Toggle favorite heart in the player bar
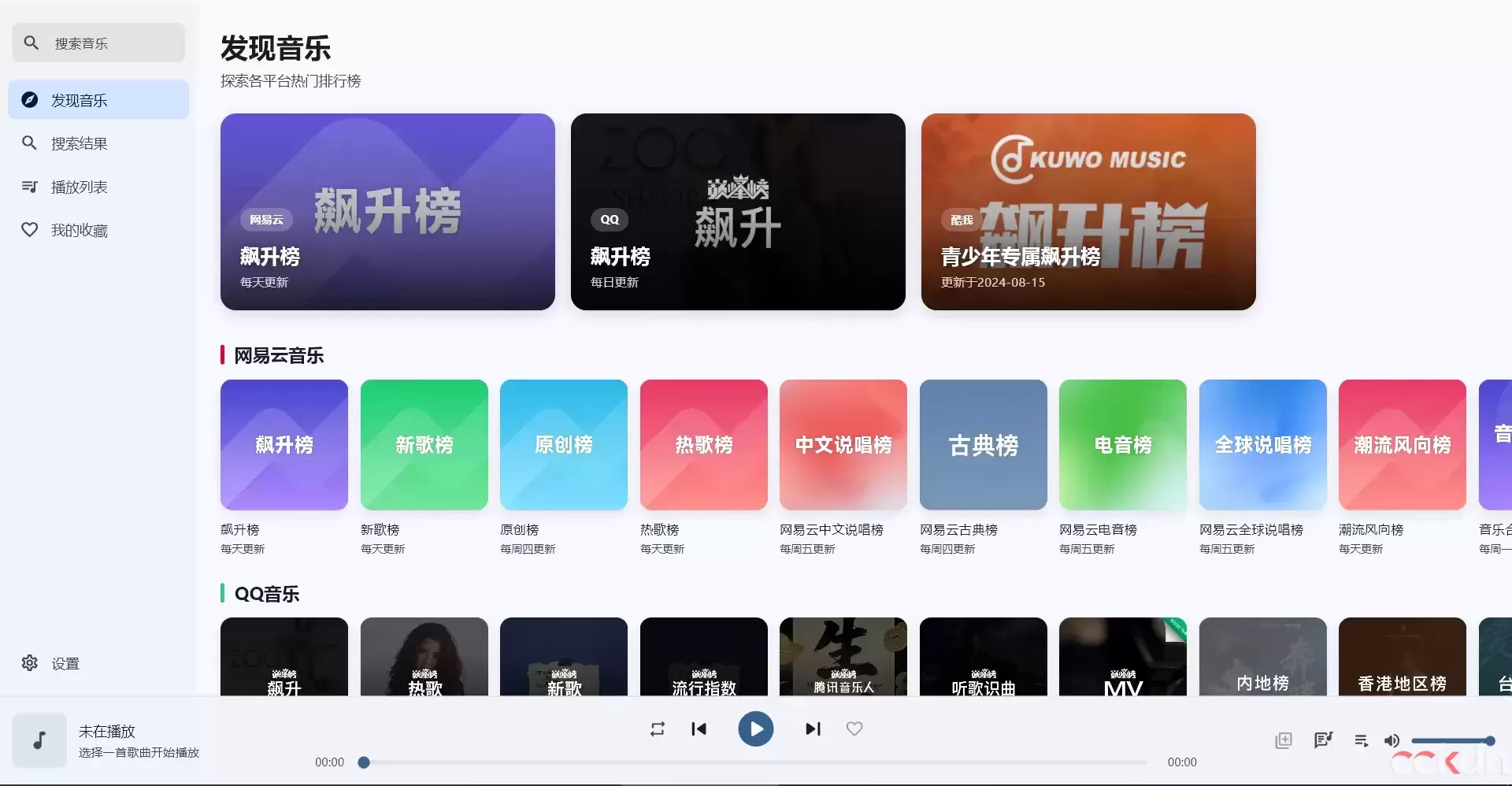Viewport: 1512px width, 786px height. (854, 729)
